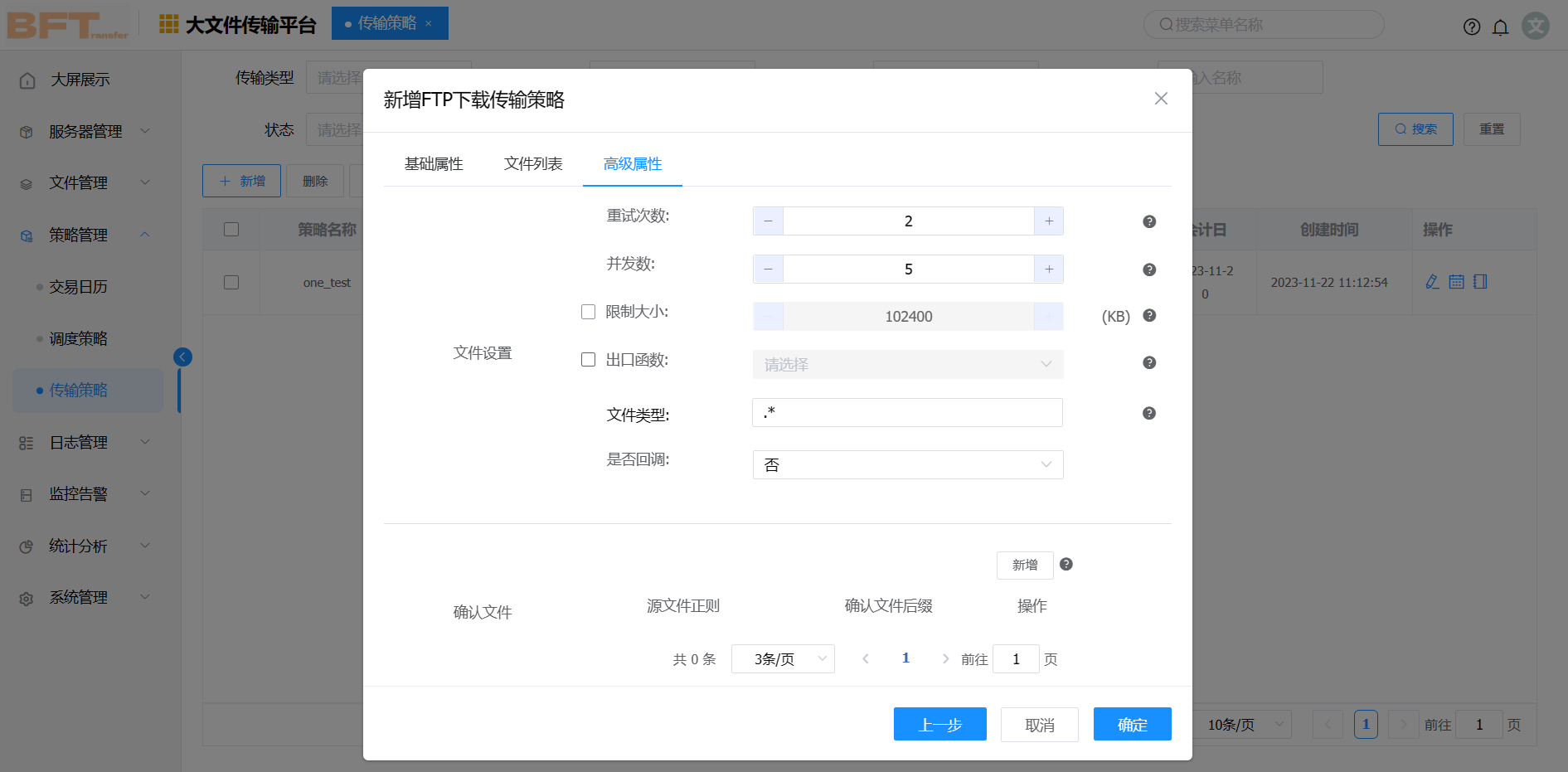This screenshot has width=1568, height=772.
Task: Open the notification bell icon
Action: pyautogui.click(x=1500, y=27)
